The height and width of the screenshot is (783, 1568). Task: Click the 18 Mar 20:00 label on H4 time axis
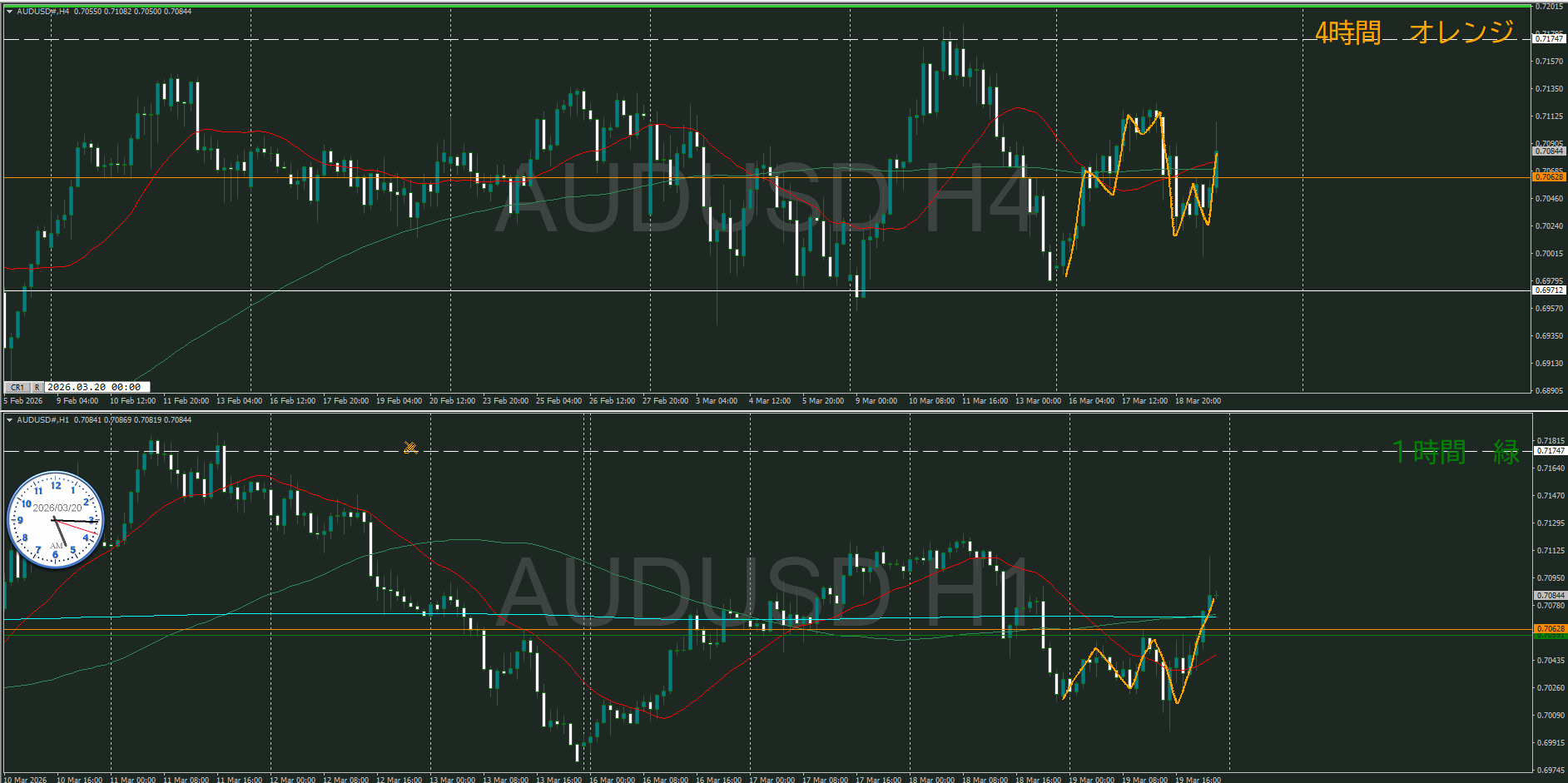point(1198,401)
